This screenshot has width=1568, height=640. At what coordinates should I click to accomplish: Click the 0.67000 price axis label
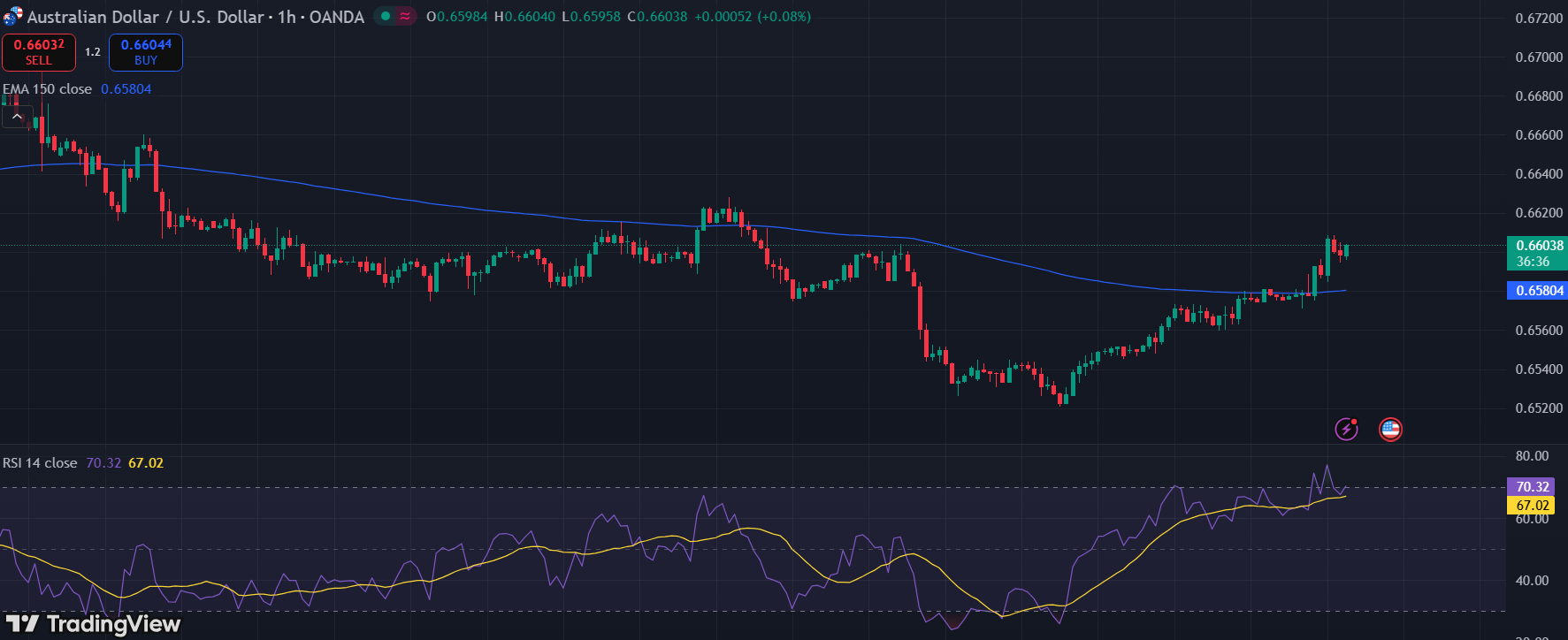(x=1539, y=57)
